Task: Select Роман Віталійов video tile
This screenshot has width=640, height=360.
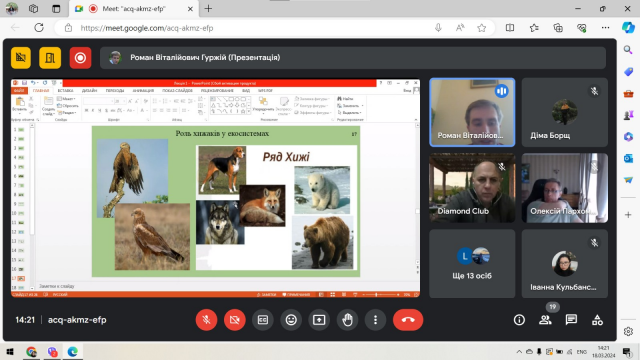Action: click(472, 112)
